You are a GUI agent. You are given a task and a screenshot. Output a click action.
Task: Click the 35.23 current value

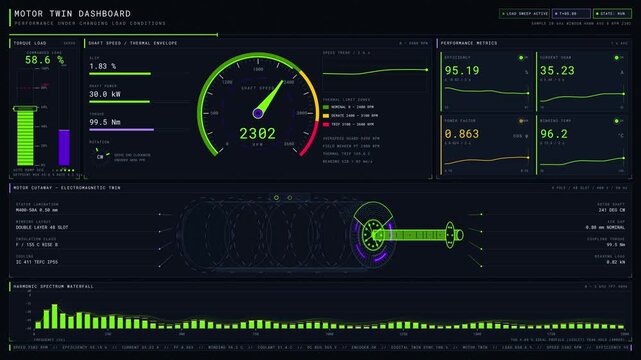pos(557,71)
